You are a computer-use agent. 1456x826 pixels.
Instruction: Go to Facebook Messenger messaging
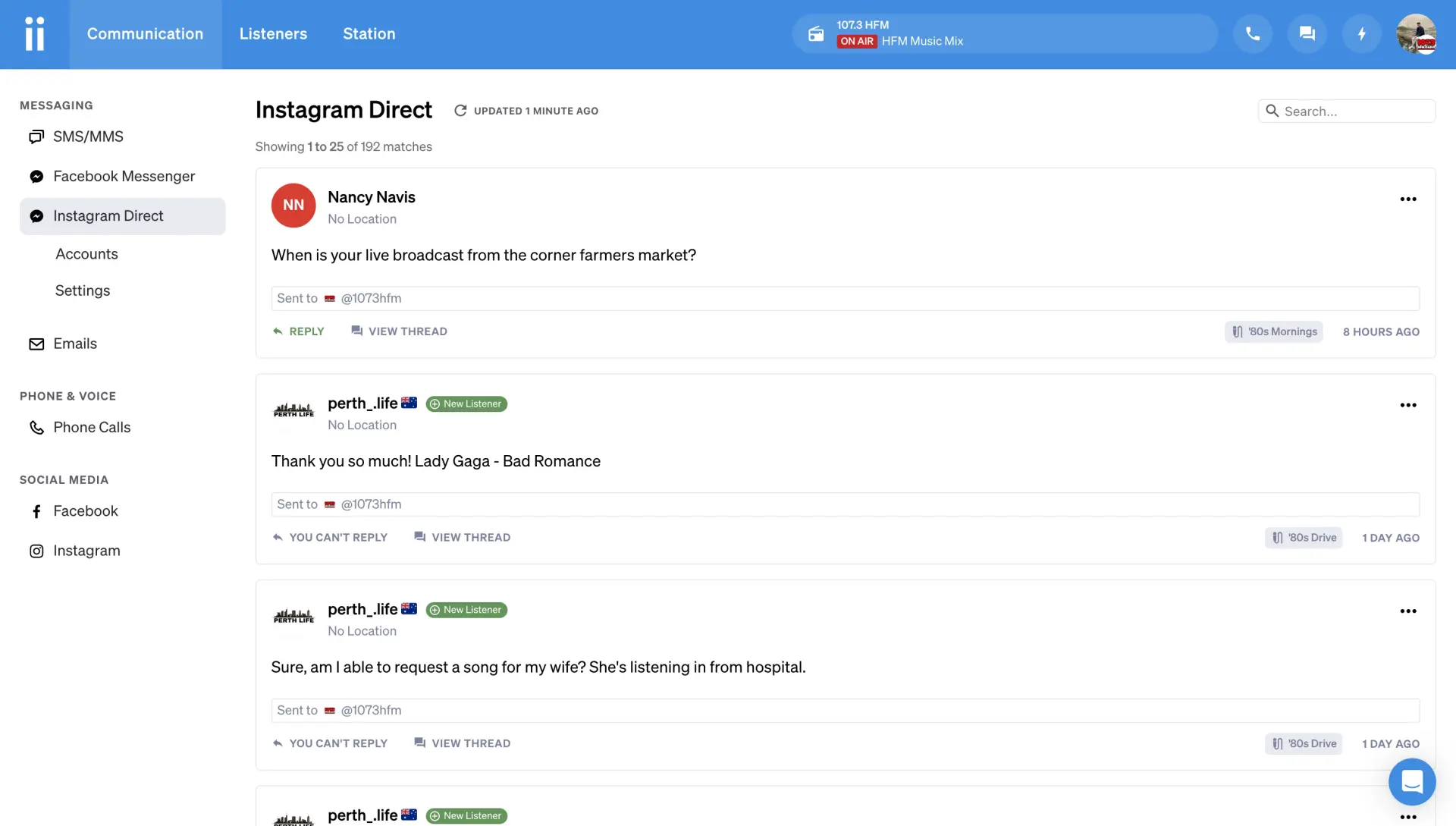tap(124, 176)
